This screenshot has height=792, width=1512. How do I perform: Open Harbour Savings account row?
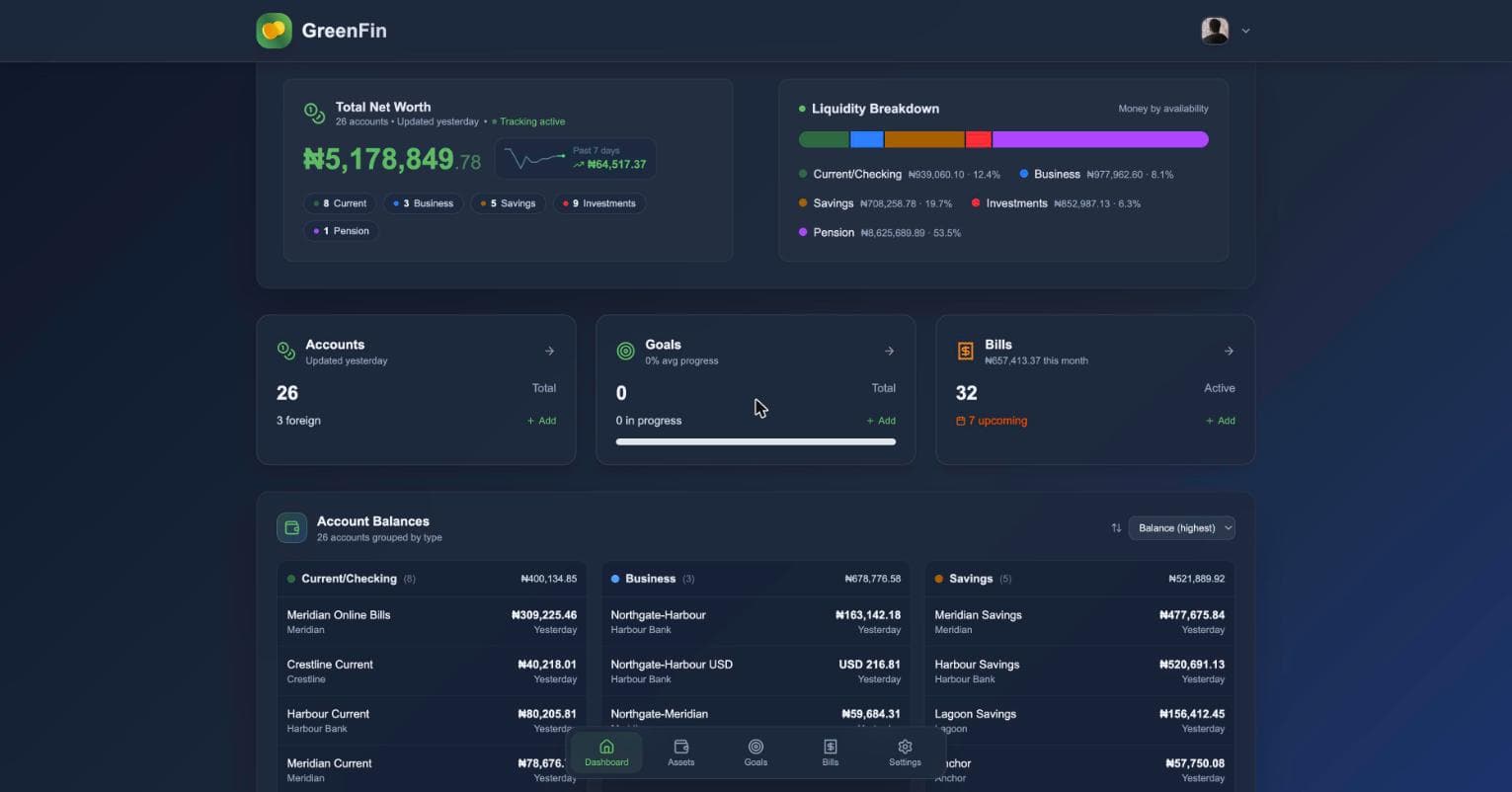pos(1079,671)
